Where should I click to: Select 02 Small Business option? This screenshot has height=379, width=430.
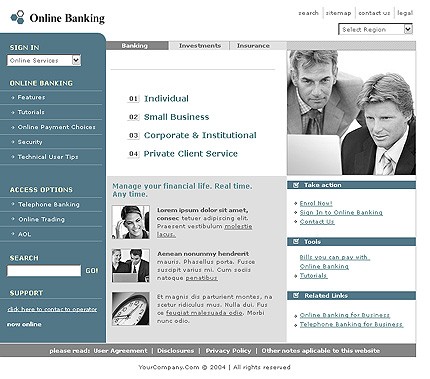tap(169, 117)
